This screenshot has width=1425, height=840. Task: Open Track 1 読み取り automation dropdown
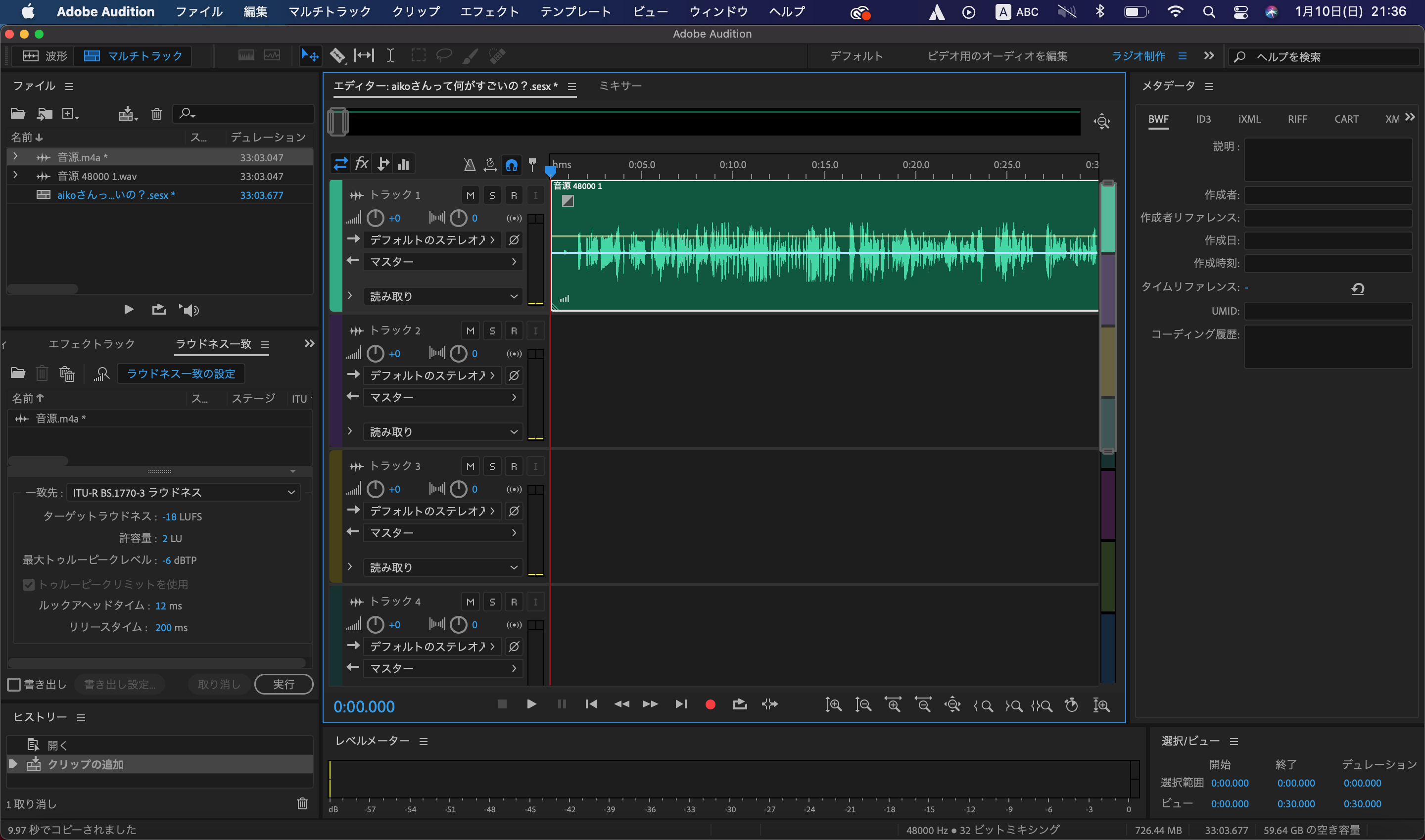(442, 296)
